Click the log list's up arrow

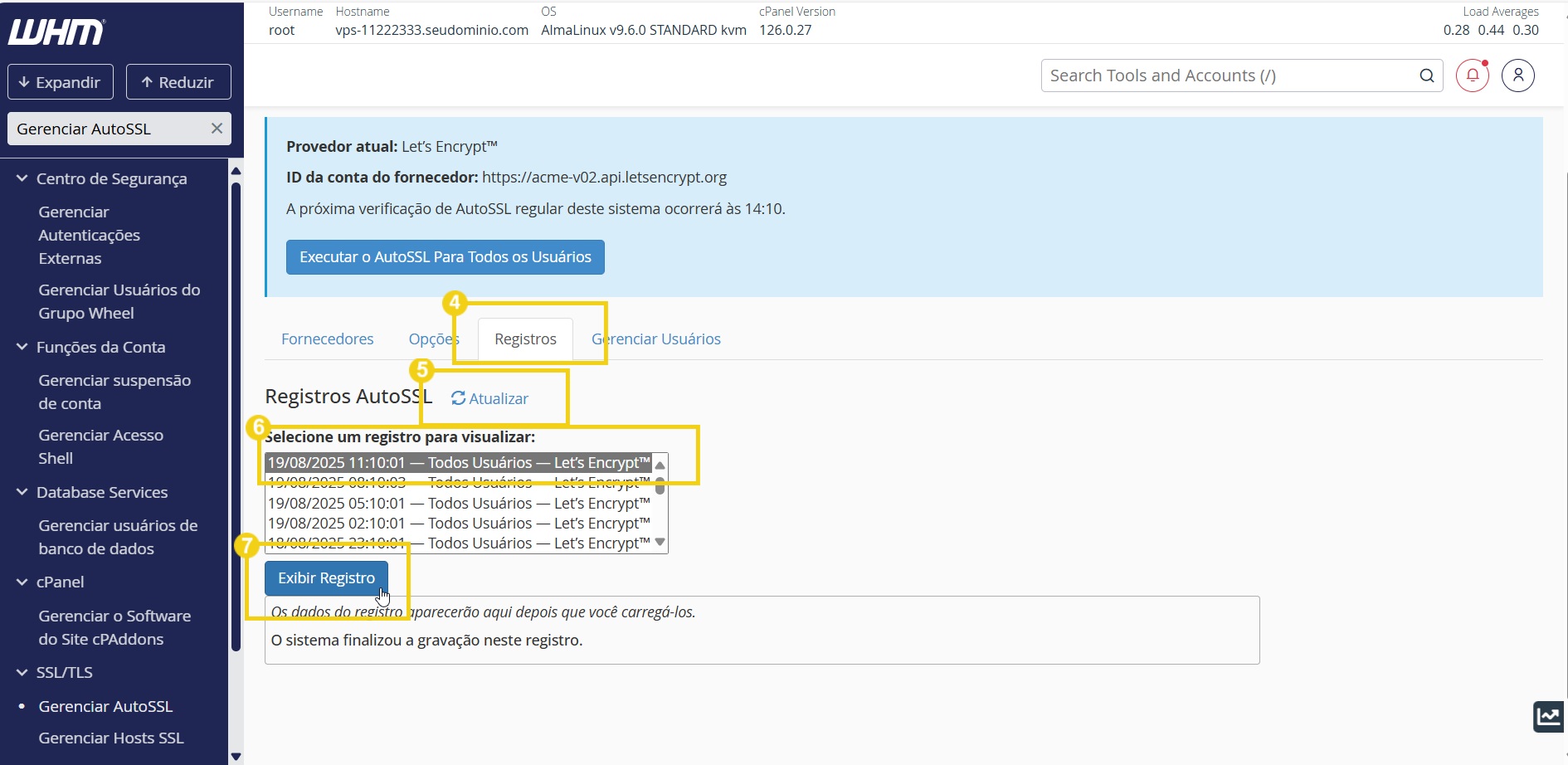point(660,465)
